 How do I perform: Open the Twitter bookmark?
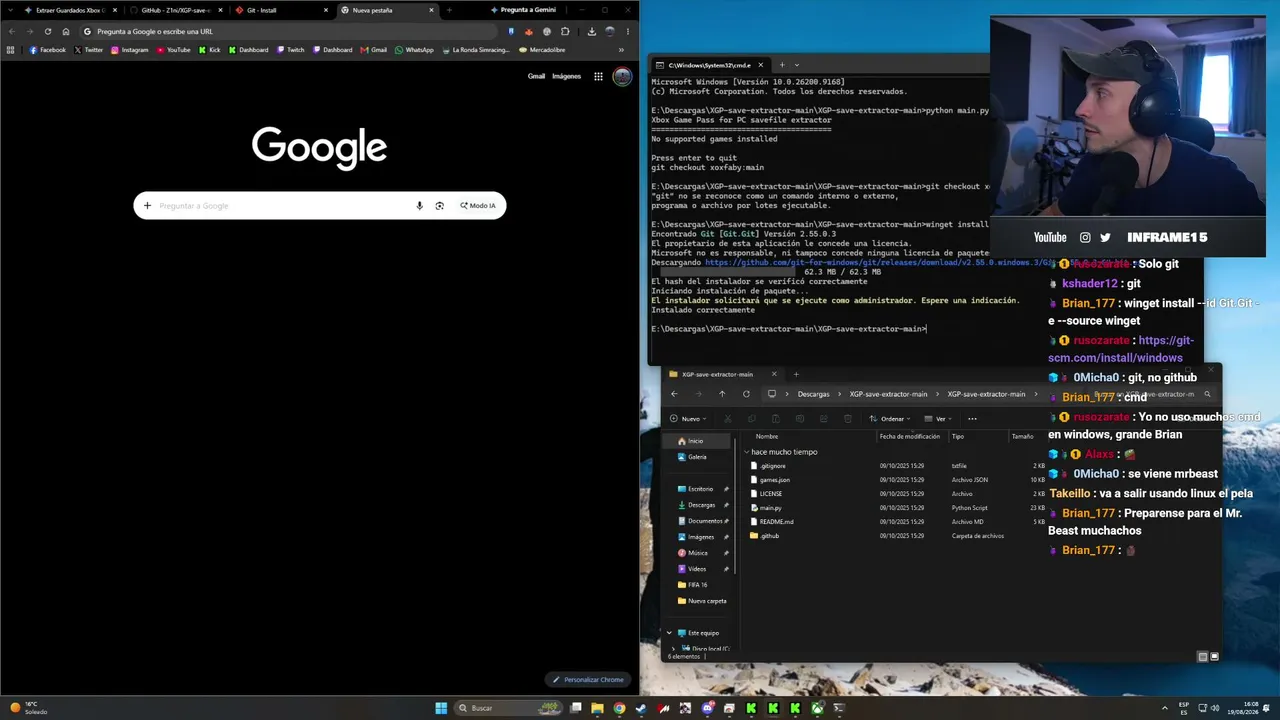pyautogui.click(x=88, y=50)
